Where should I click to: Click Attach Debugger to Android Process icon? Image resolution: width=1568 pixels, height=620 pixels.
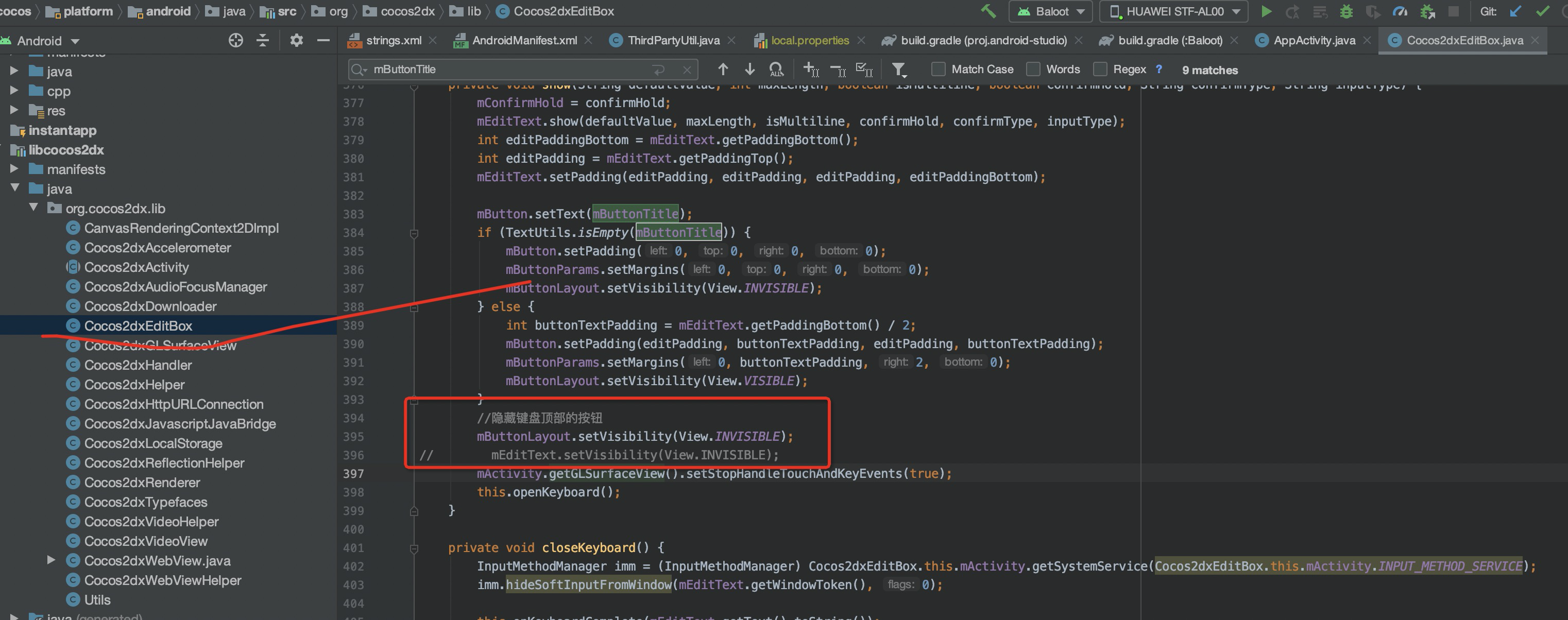tap(1427, 11)
